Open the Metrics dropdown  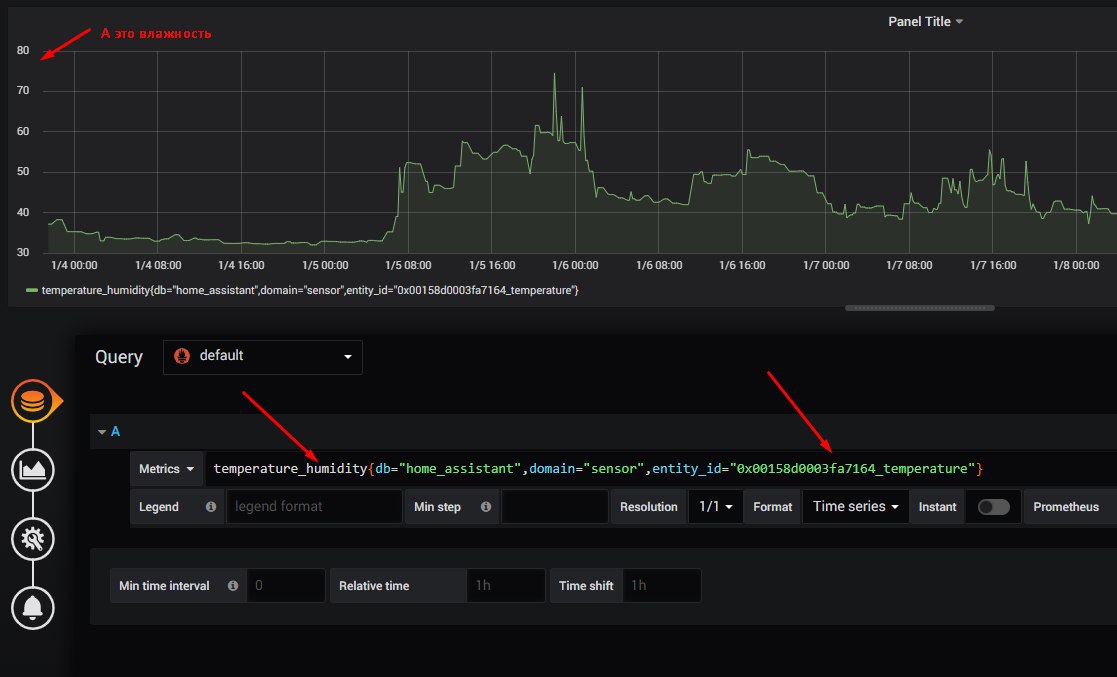coord(167,469)
